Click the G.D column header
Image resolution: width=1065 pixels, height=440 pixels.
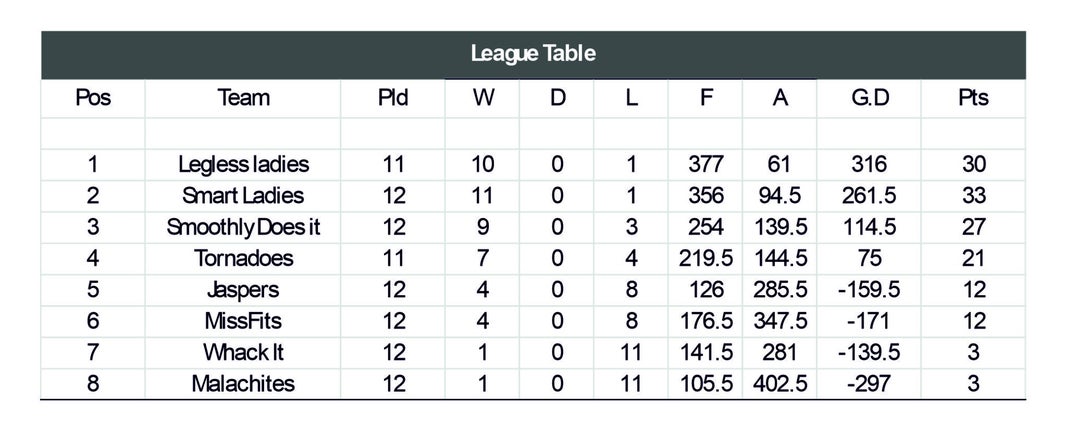869,98
